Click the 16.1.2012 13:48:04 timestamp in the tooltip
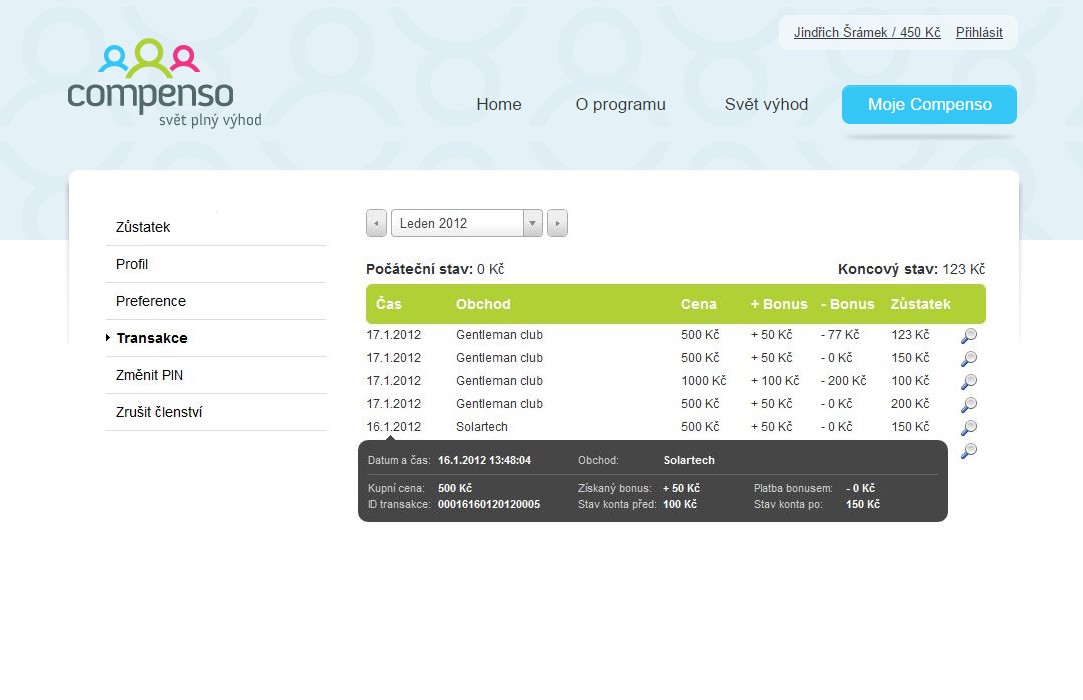The height and width of the screenshot is (700, 1083). [484, 460]
